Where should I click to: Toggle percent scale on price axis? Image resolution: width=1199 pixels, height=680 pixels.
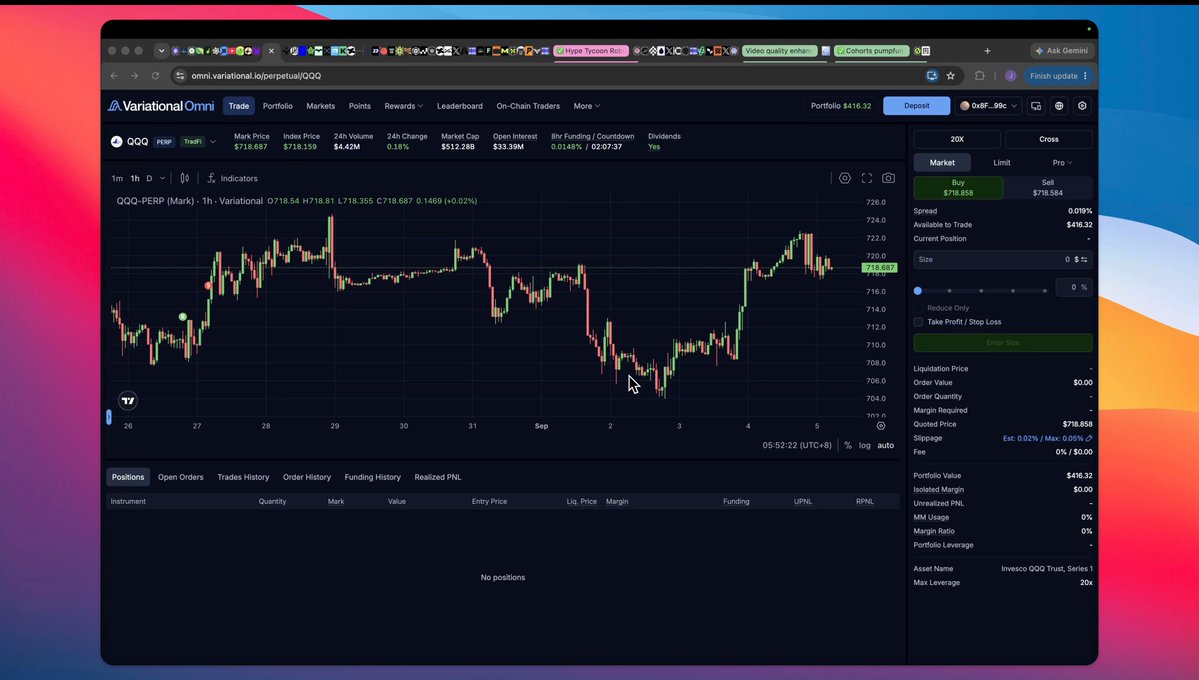point(848,445)
